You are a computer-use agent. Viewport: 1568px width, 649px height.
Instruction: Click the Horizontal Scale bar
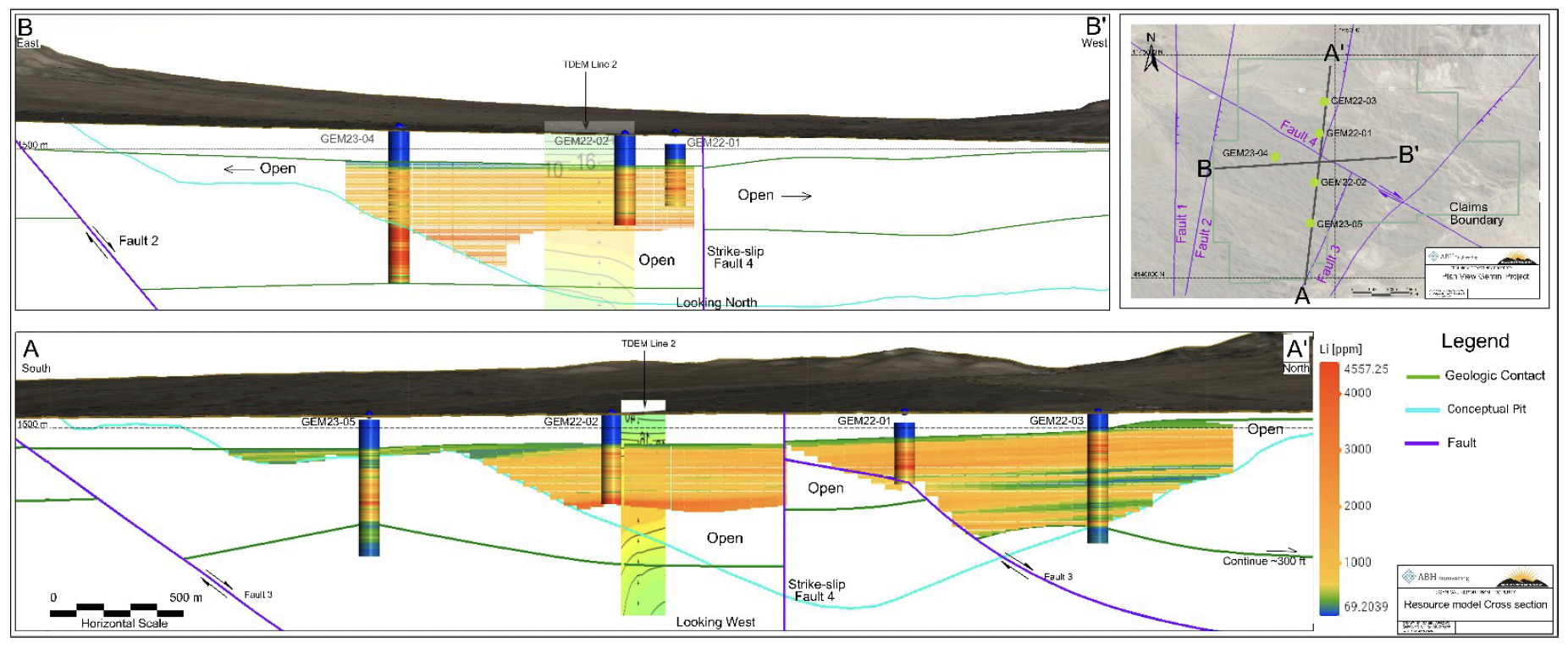click(x=116, y=609)
